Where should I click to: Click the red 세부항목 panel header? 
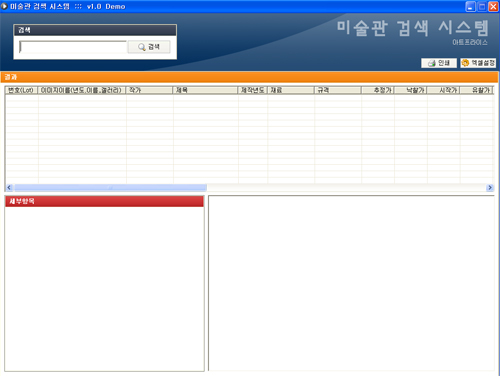(104, 201)
